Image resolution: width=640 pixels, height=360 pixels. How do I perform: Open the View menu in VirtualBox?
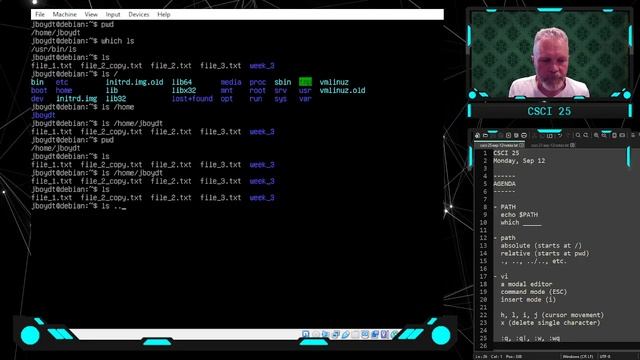91,14
